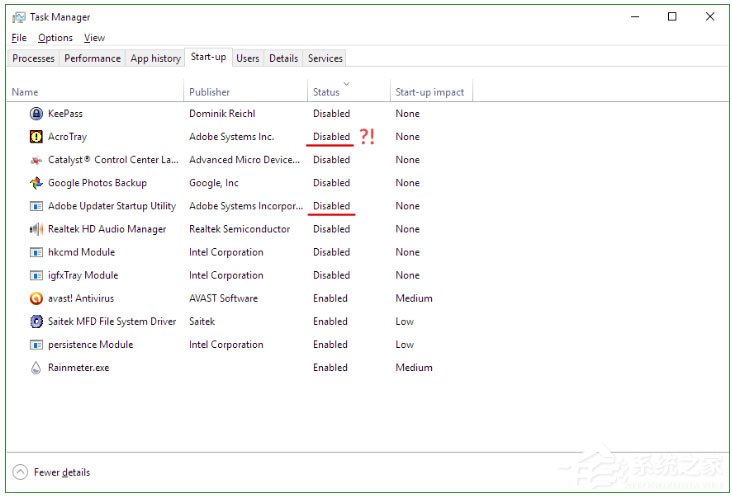
Task: Sort by the Status column header
Action: click(x=348, y=92)
